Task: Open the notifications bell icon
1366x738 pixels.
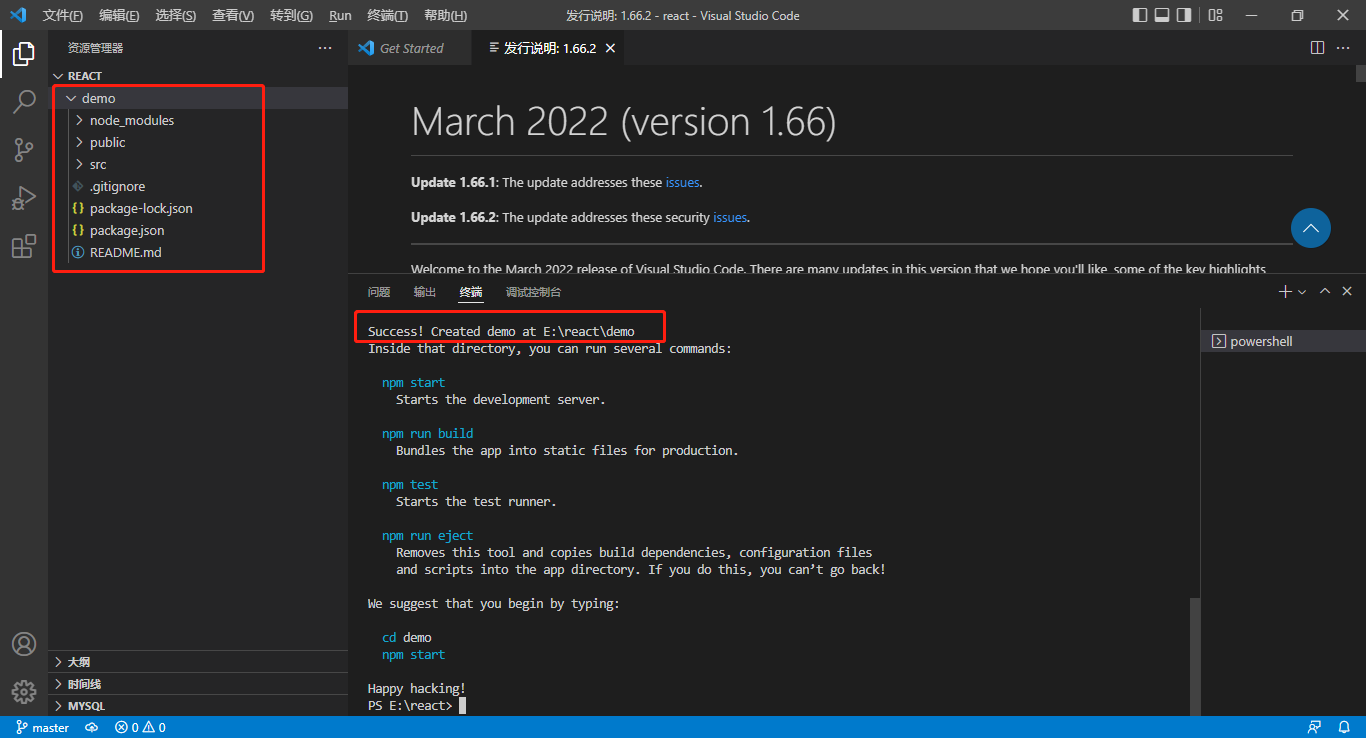Action: [x=1346, y=727]
